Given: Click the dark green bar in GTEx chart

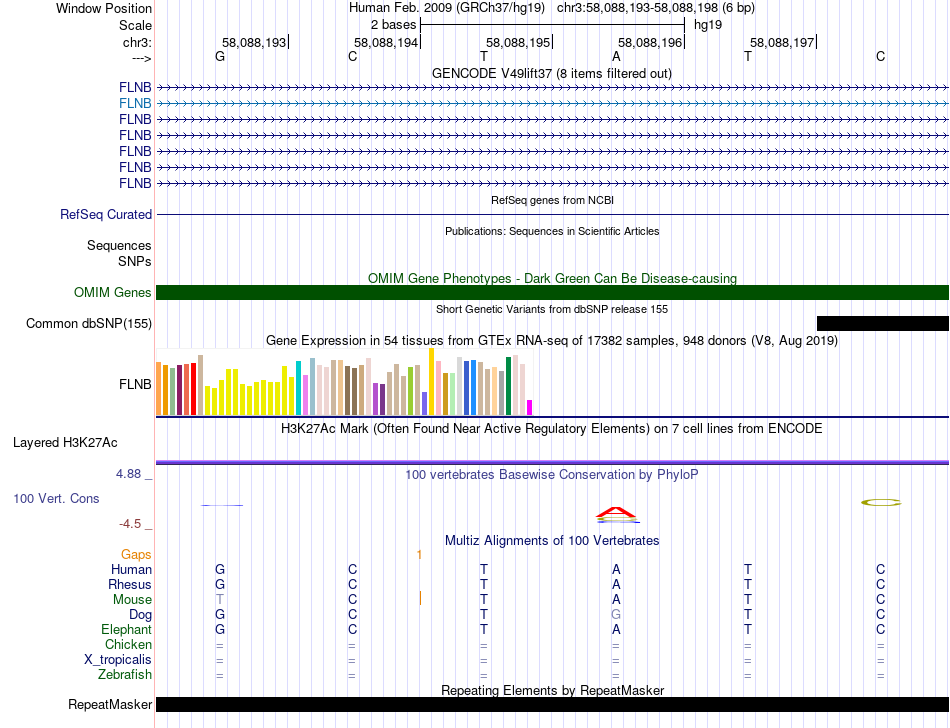Looking at the screenshot, I should (508, 386).
